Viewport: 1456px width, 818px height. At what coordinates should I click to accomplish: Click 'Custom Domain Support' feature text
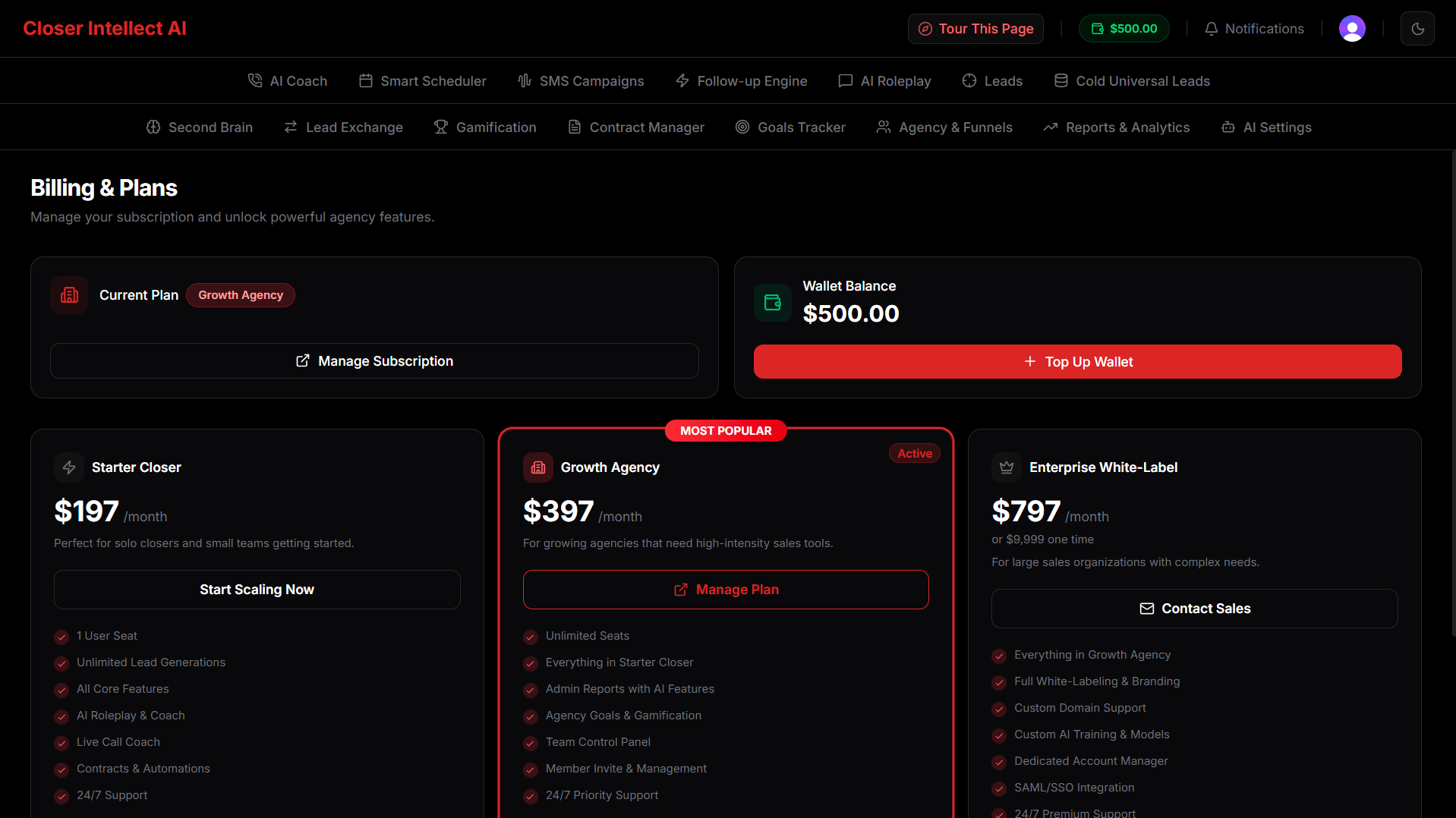[x=1080, y=708]
